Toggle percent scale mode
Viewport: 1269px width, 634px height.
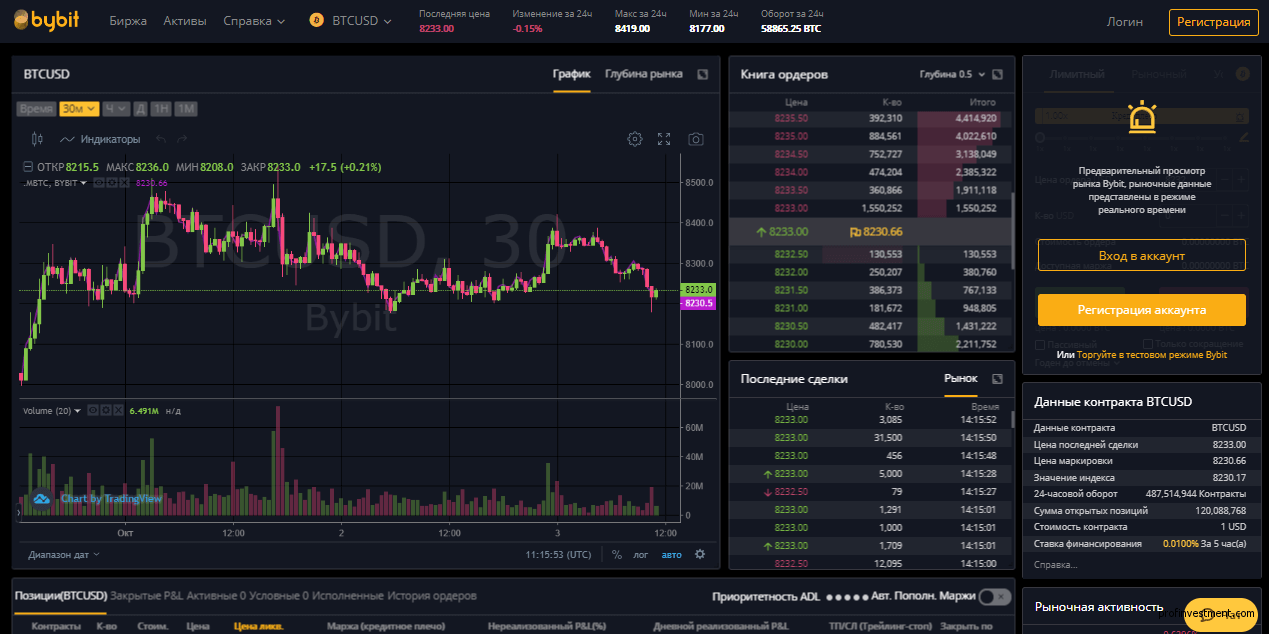coord(617,554)
